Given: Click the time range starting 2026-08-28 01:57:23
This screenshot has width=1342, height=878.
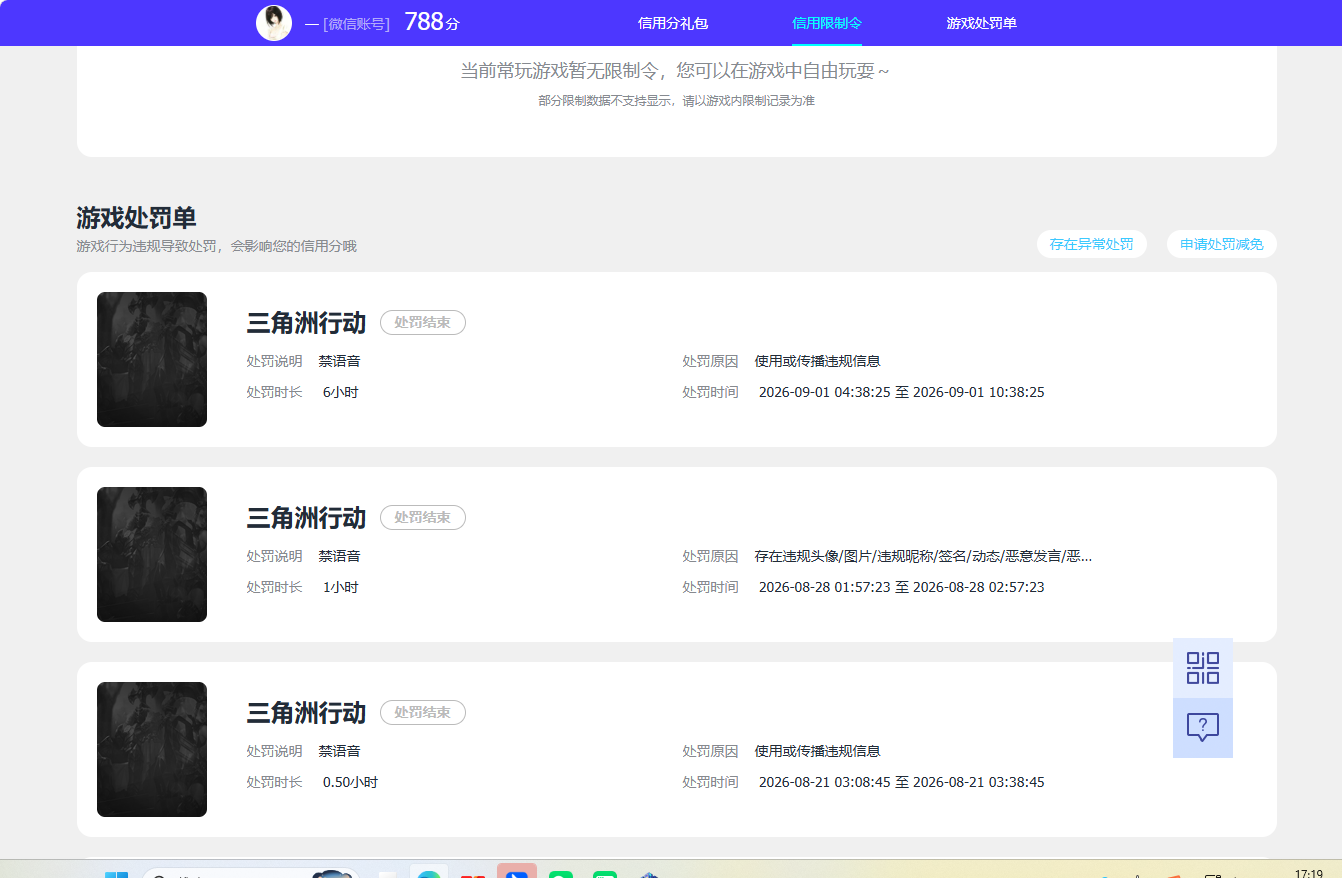Looking at the screenshot, I should pos(901,588).
